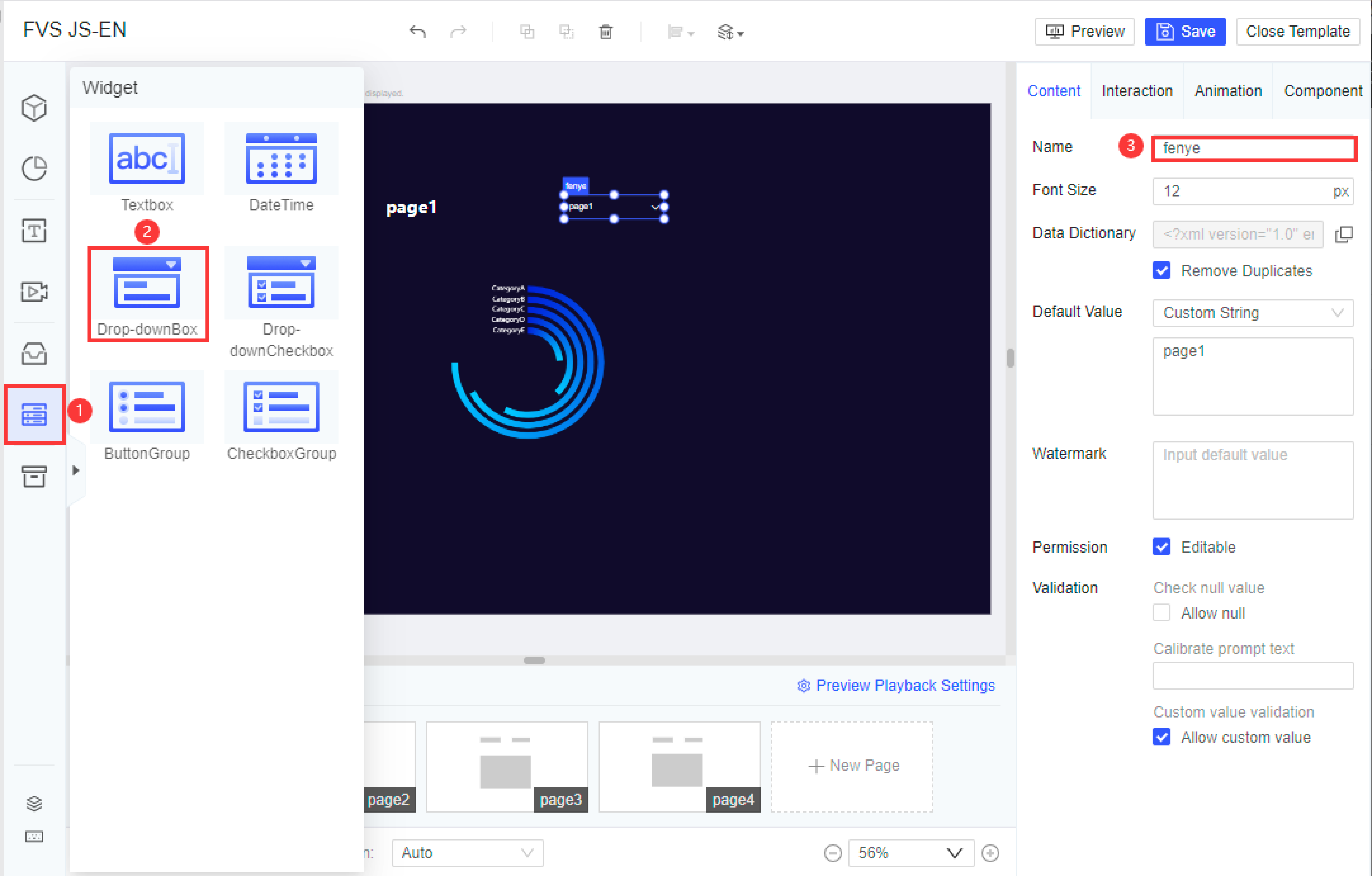Switch to the Animation tab

coord(1228,91)
